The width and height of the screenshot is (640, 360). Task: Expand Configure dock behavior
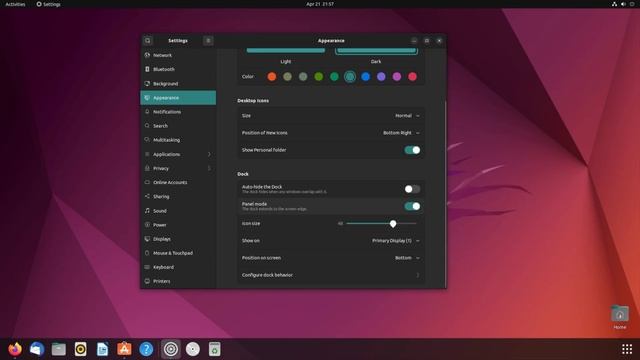coord(331,275)
